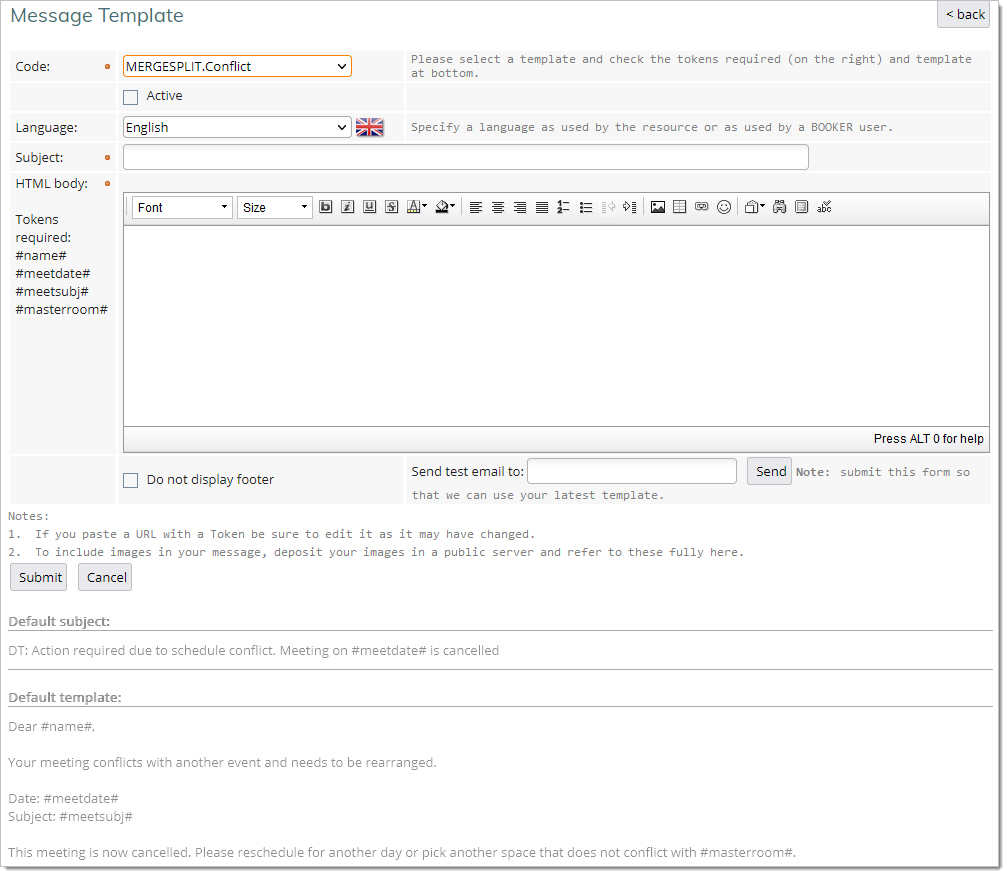Insert a table into the HTML body
Image resolution: width=1007 pixels, height=875 pixels.
pyautogui.click(x=680, y=207)
